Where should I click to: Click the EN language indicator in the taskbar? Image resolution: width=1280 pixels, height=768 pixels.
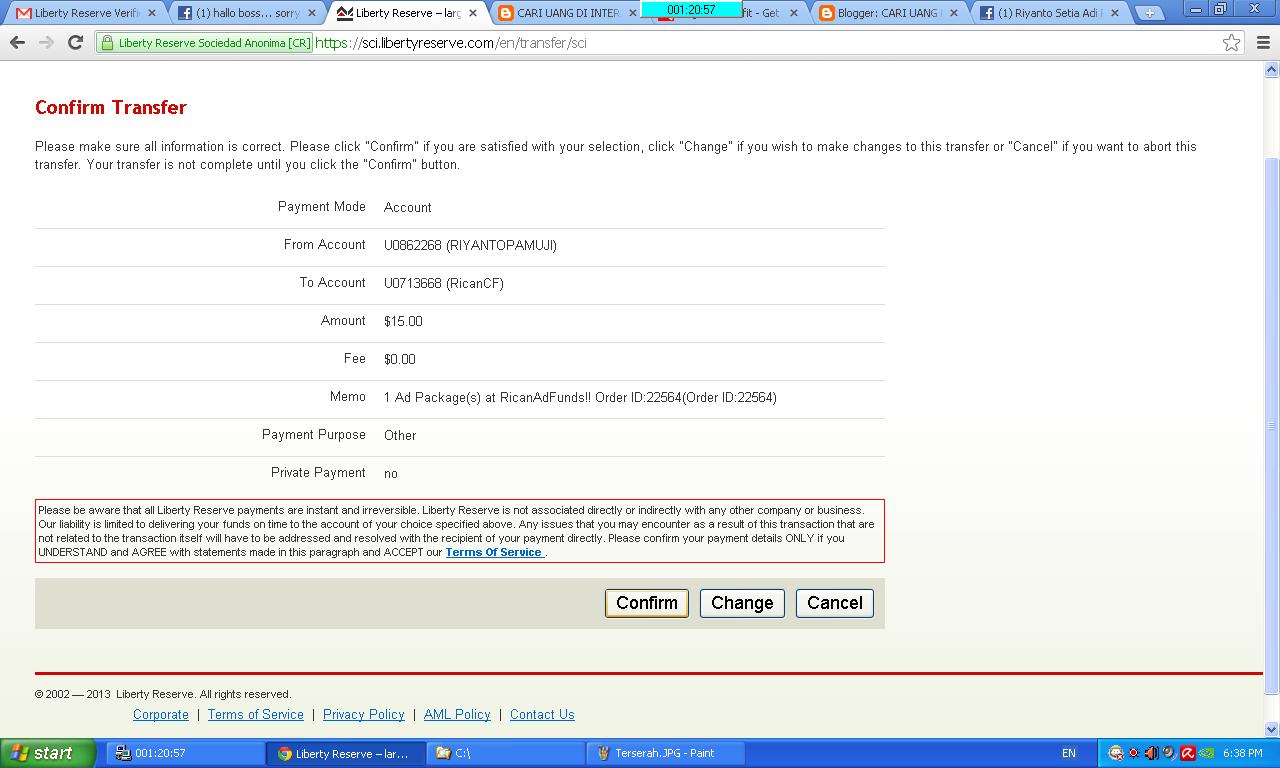(x=1069, y=753)
